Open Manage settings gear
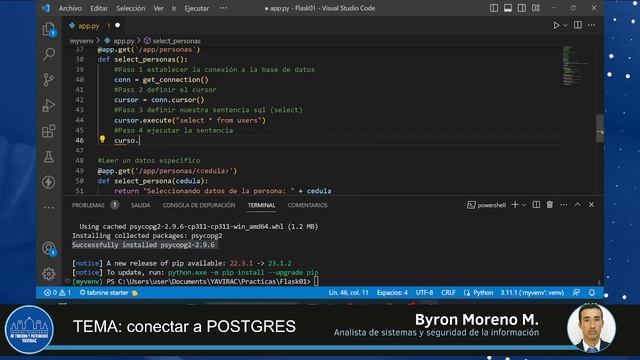 click(x=49, y=273)
